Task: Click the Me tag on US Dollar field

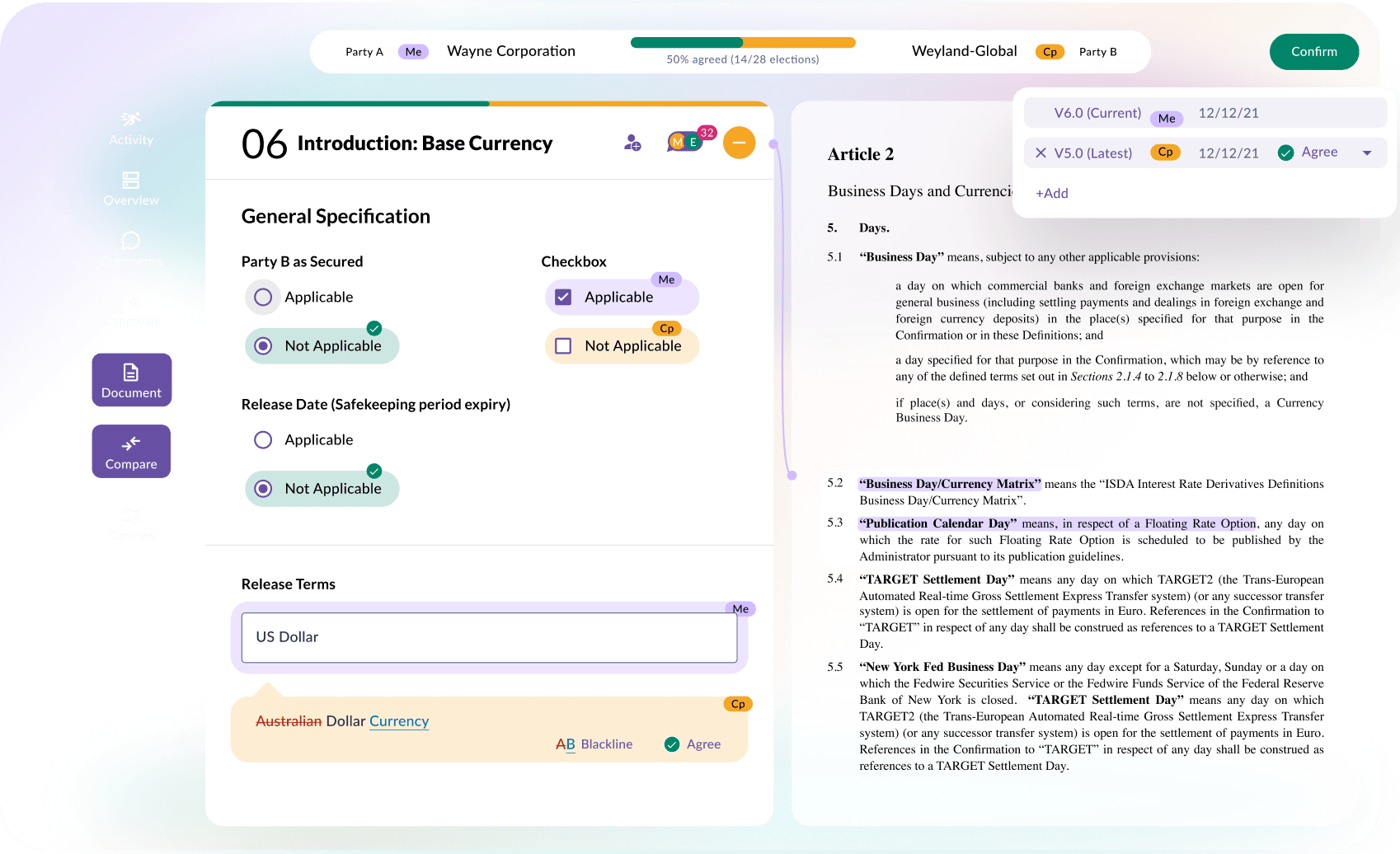Action: [740, 608]
